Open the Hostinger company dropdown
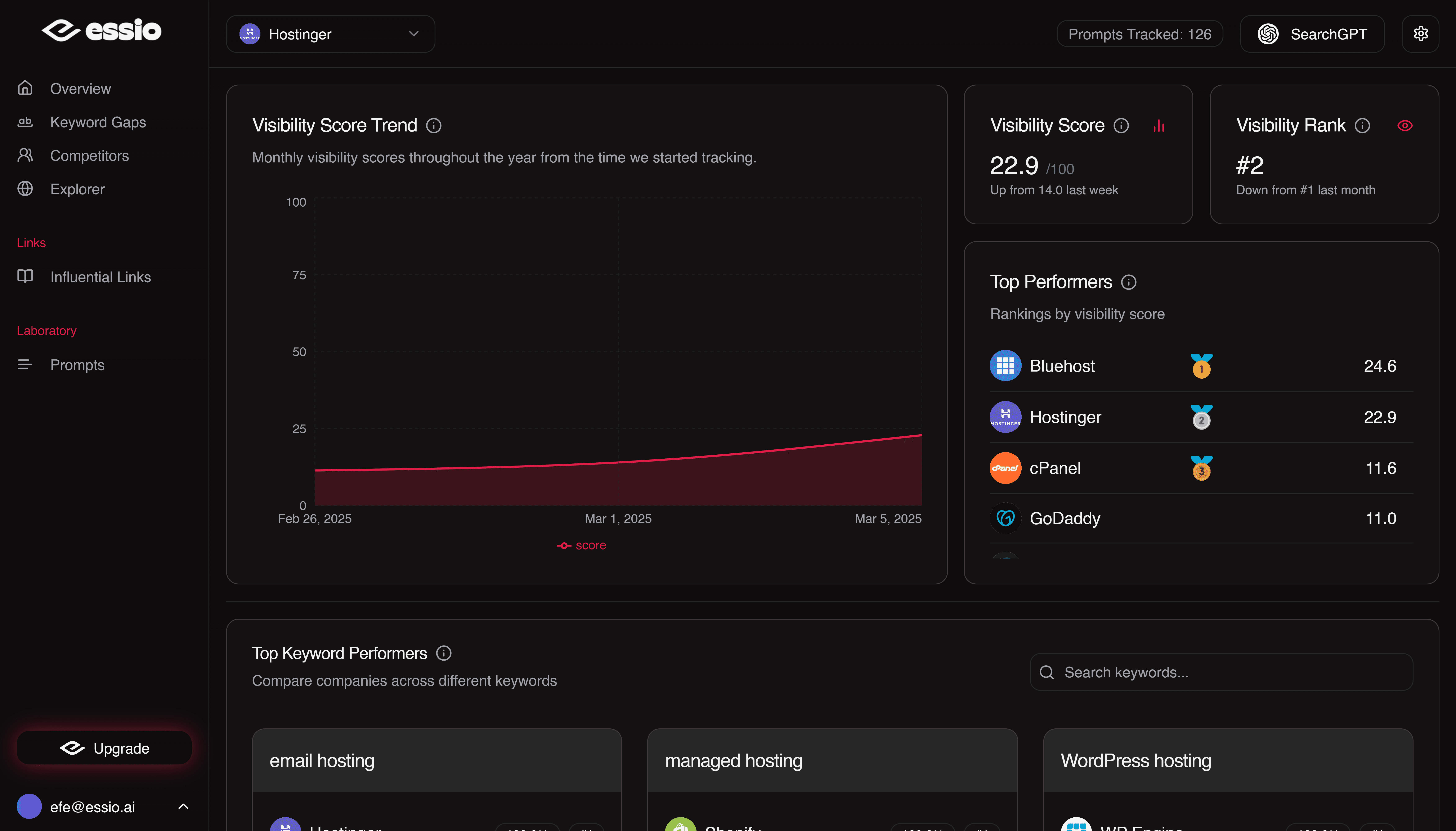This screenshot has width=1456, height=831. click(x=331, y=34)
